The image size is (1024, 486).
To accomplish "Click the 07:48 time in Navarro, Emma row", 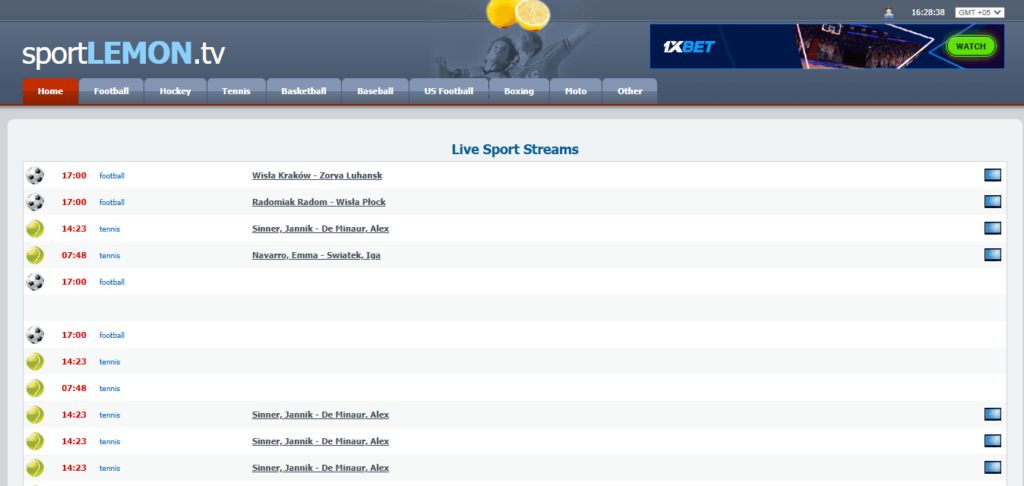I will 74,255.
